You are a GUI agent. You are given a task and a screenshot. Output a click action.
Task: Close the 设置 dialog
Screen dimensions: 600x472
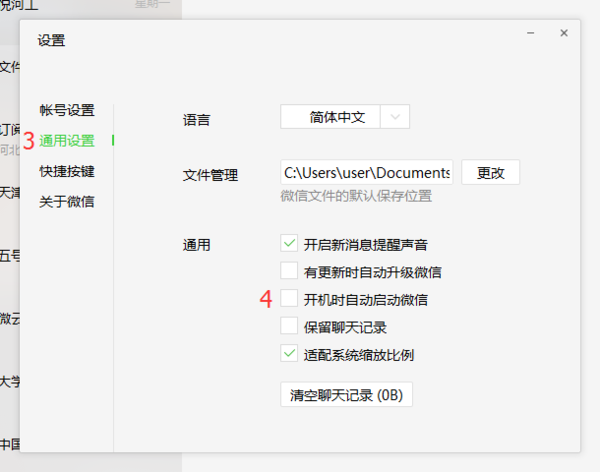(x=564, y=33)
